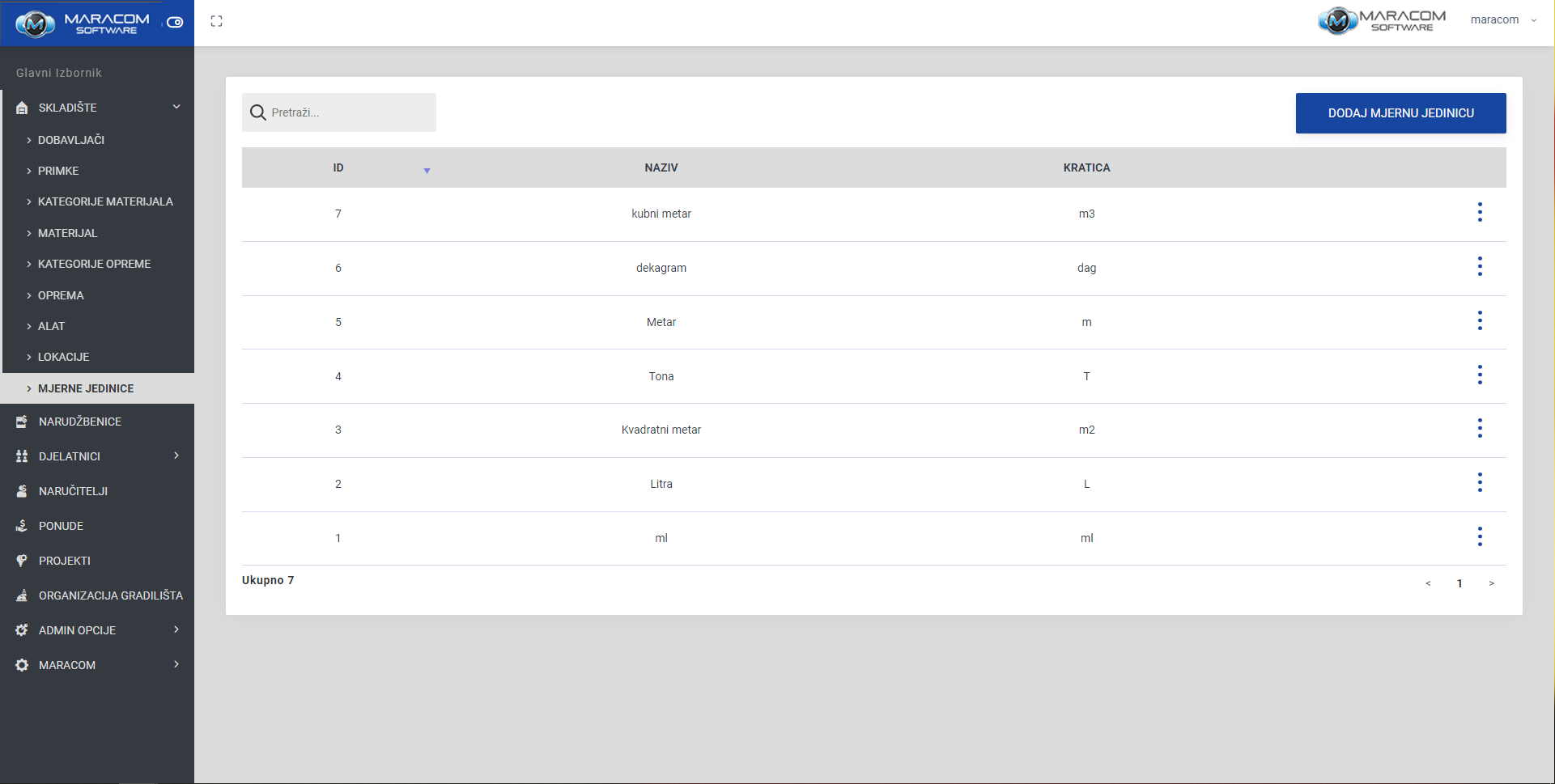The image size is (1555, 784).
Task: Focus the Pretraži search field
Action: pyautogui.click(x=348, y=112)
